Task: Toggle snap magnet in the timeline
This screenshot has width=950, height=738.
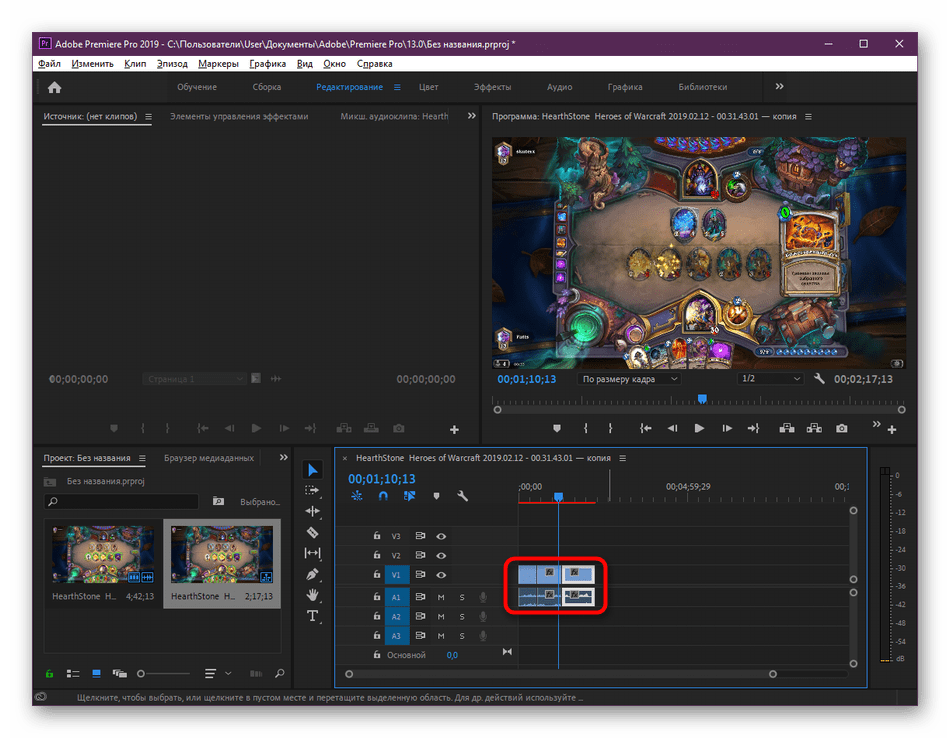Action: [x=383, y=496]
